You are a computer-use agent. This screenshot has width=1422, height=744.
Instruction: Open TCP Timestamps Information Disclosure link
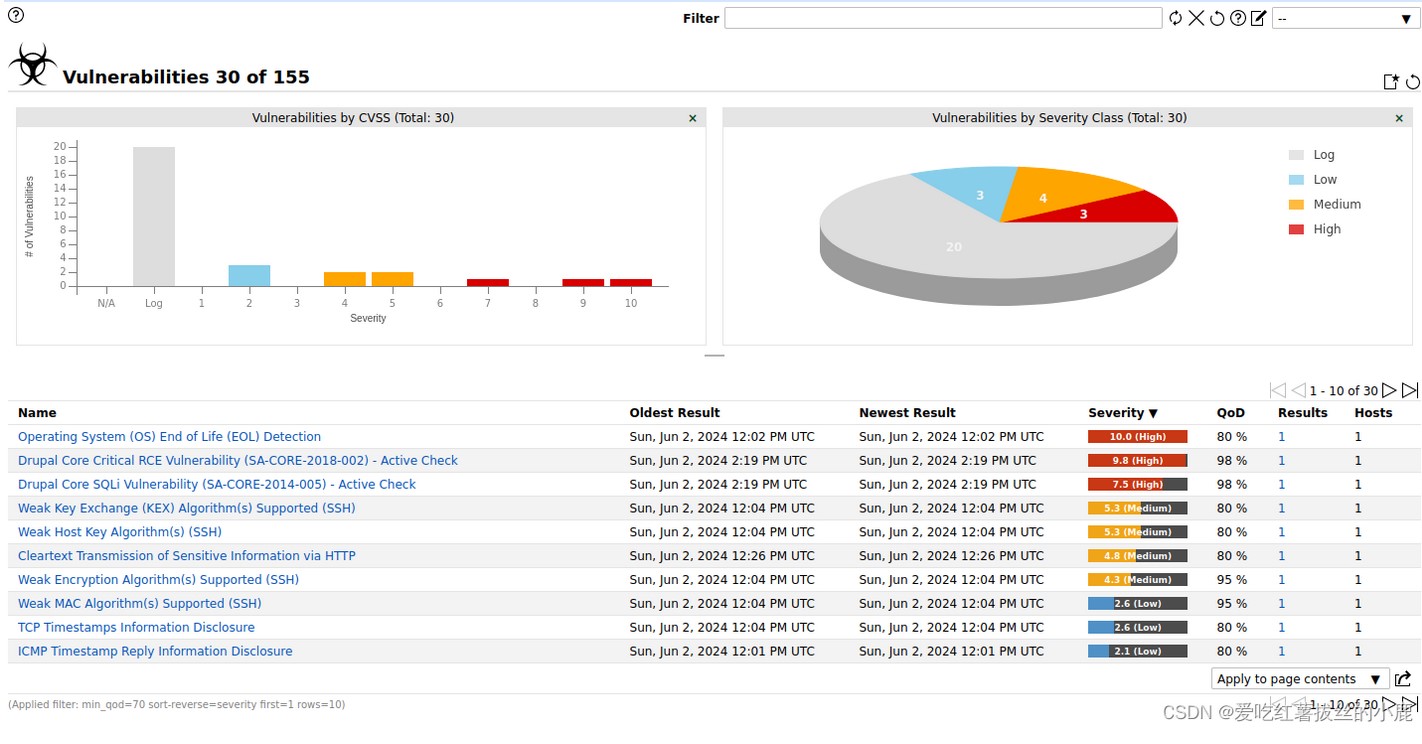click(x=136, y=628)
